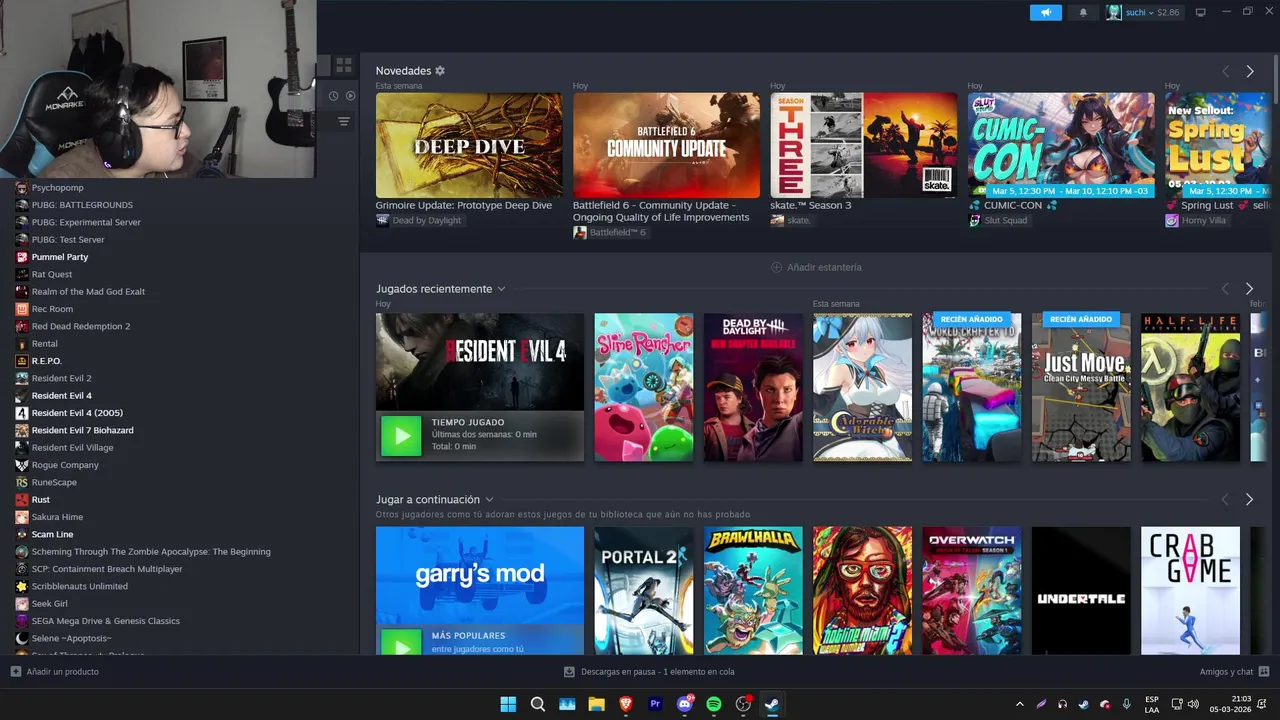
Task: Play Resident Evil 4 with green button
Action: pyautogui.click(x=401, y=435)
